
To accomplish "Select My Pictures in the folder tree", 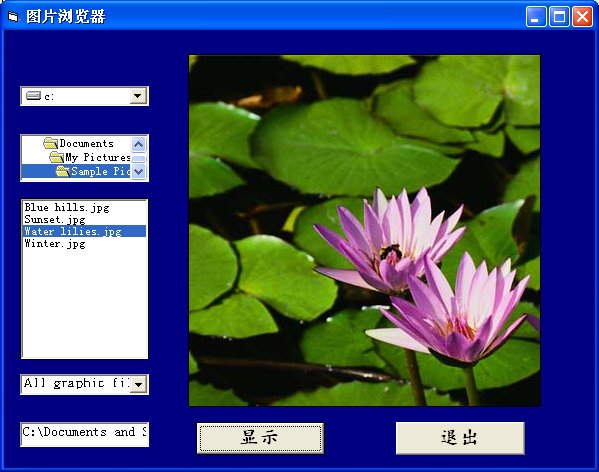I will point(97,157).
